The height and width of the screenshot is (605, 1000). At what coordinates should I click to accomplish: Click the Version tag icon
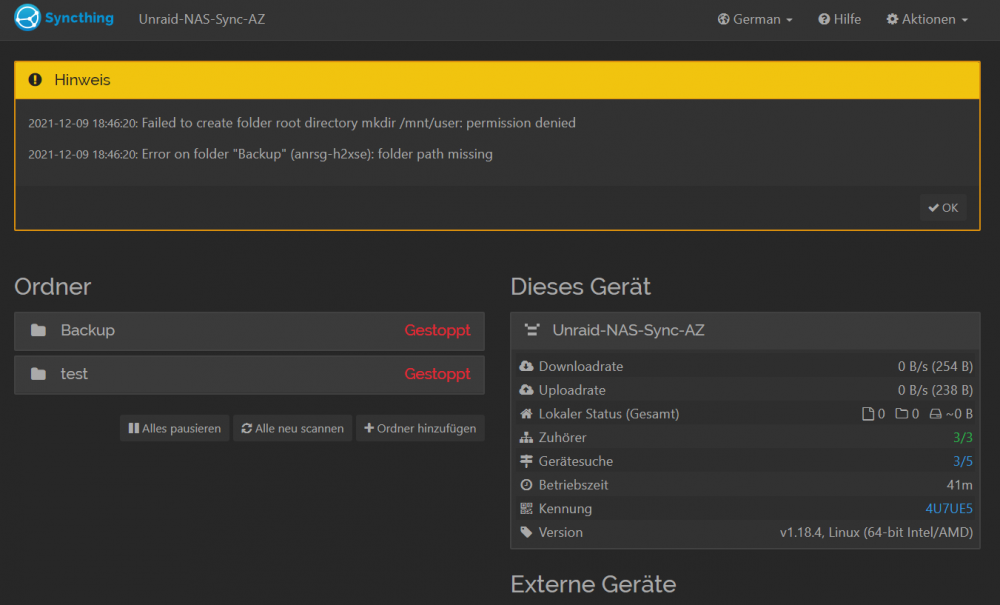pos(526,532)
